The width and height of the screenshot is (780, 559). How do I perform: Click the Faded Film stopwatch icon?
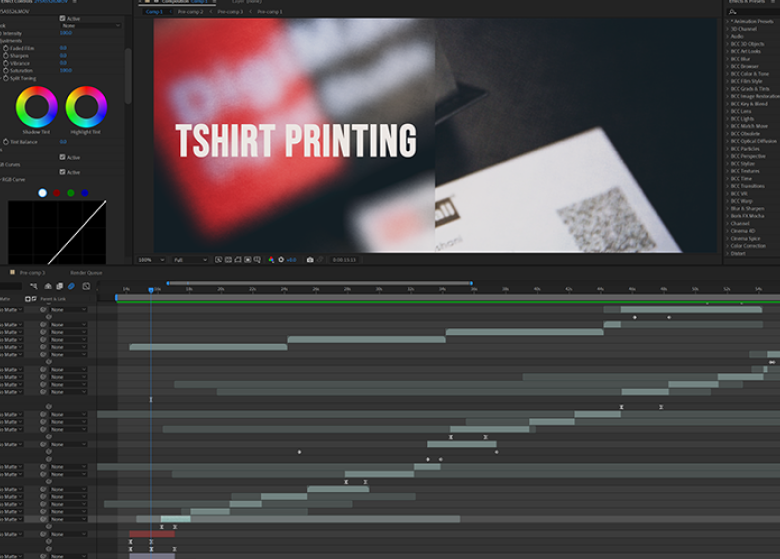(x=5, y=47)
